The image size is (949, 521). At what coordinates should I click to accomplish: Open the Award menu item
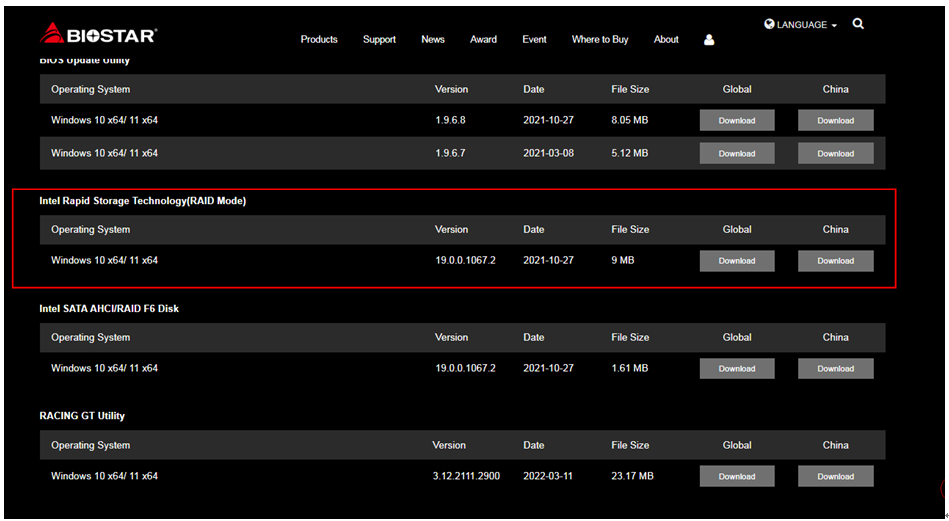click(484, 39)
